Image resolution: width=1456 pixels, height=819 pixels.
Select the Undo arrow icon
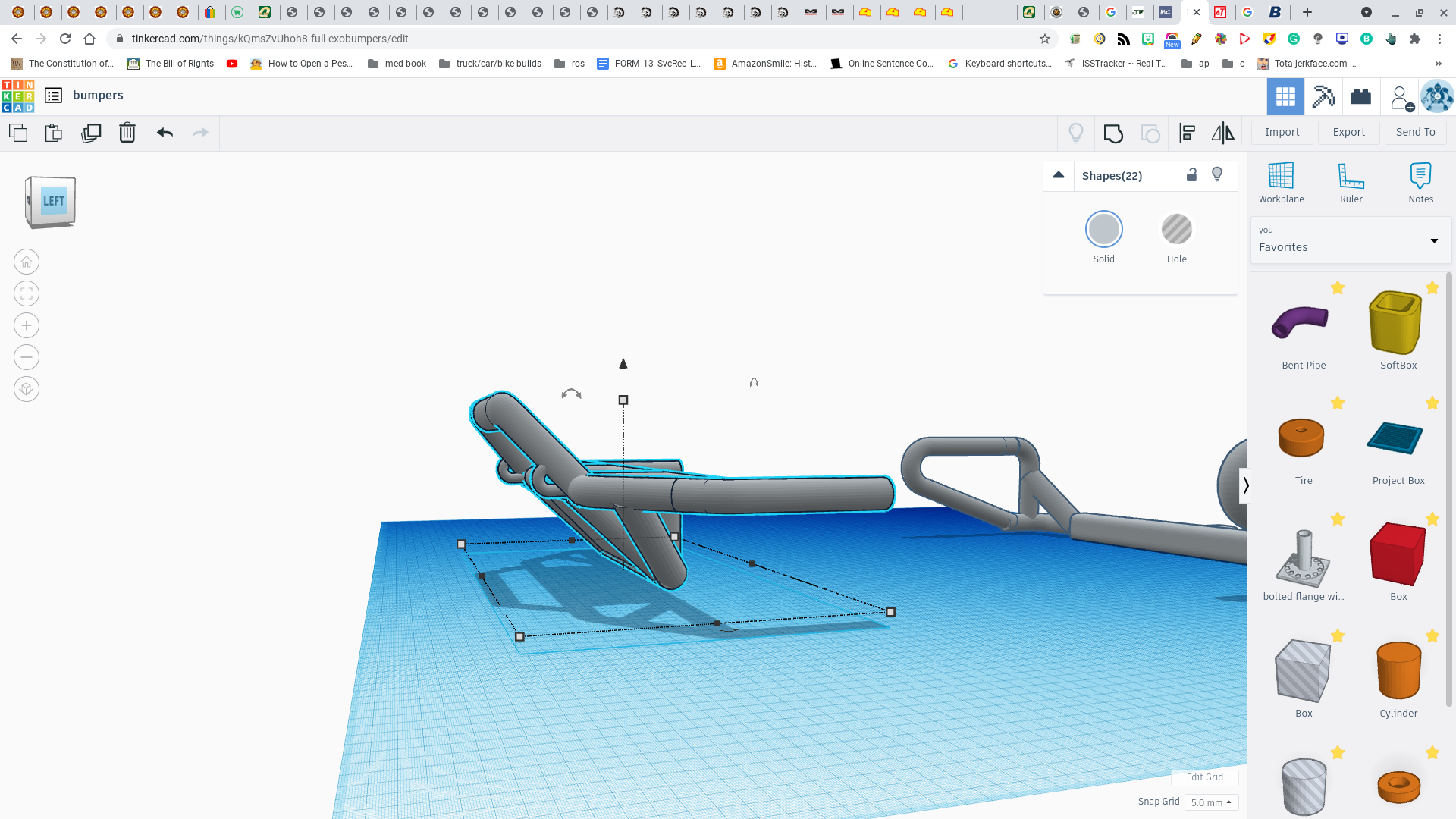pos(165,132)
